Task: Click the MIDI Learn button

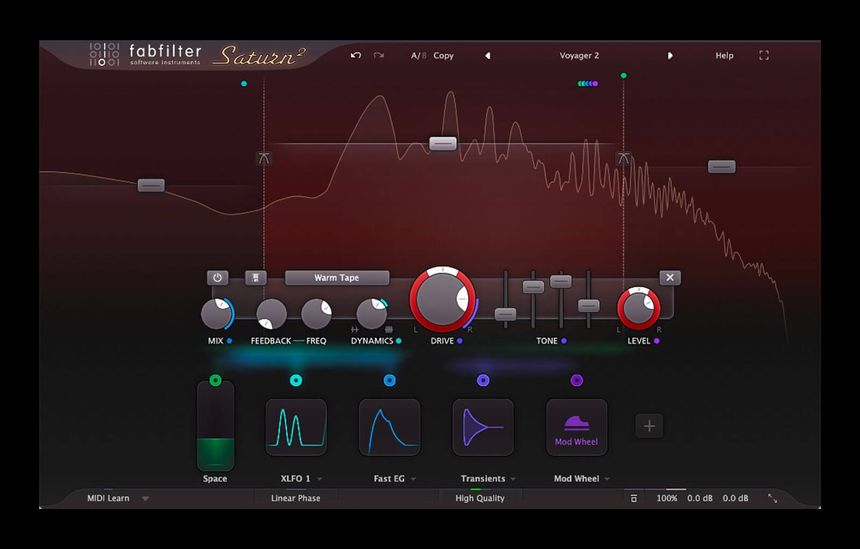Action: tap(109, 498)
